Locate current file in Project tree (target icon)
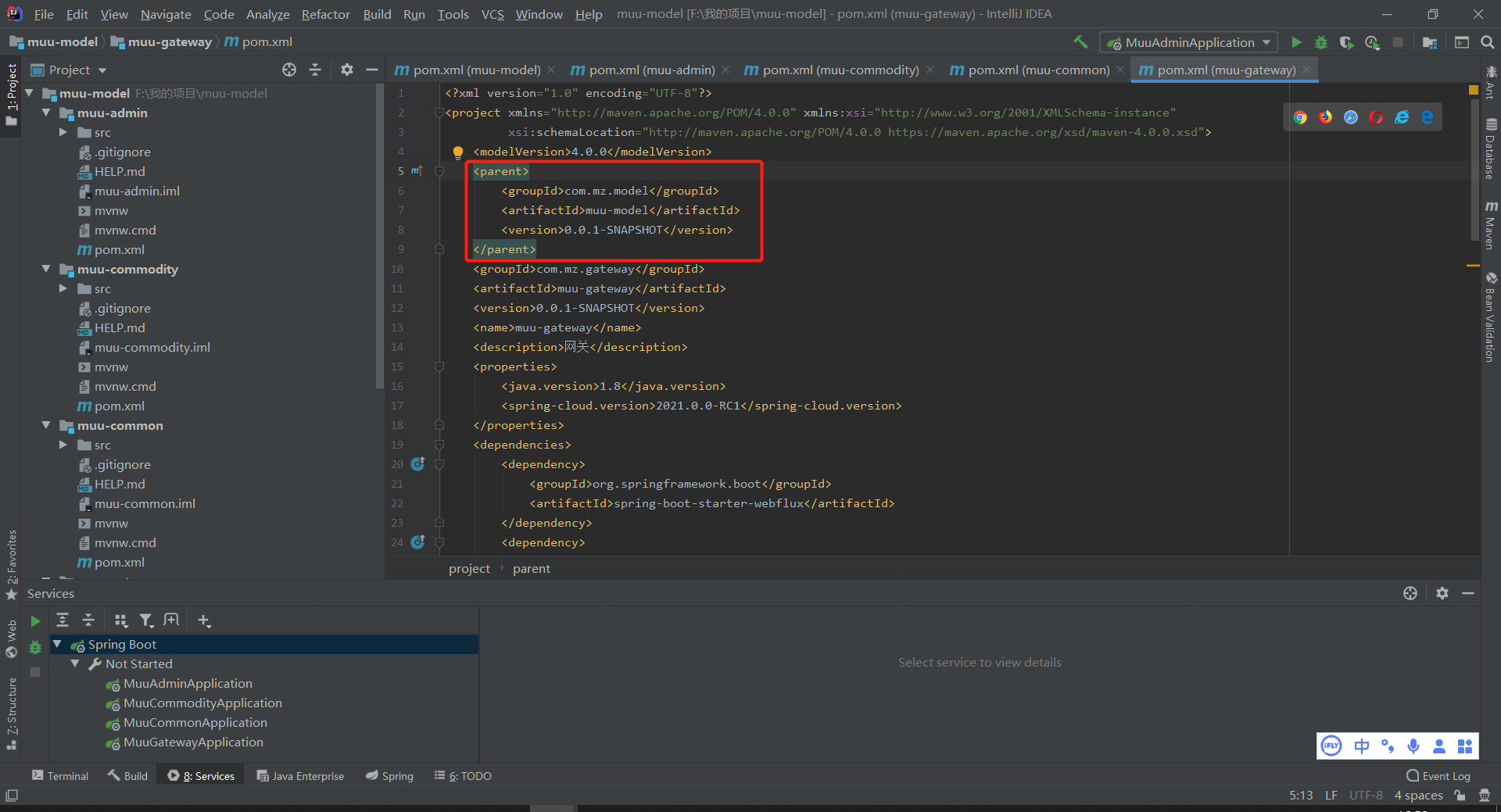This screenshot has width=1501, height=812. tap(289, 70)
